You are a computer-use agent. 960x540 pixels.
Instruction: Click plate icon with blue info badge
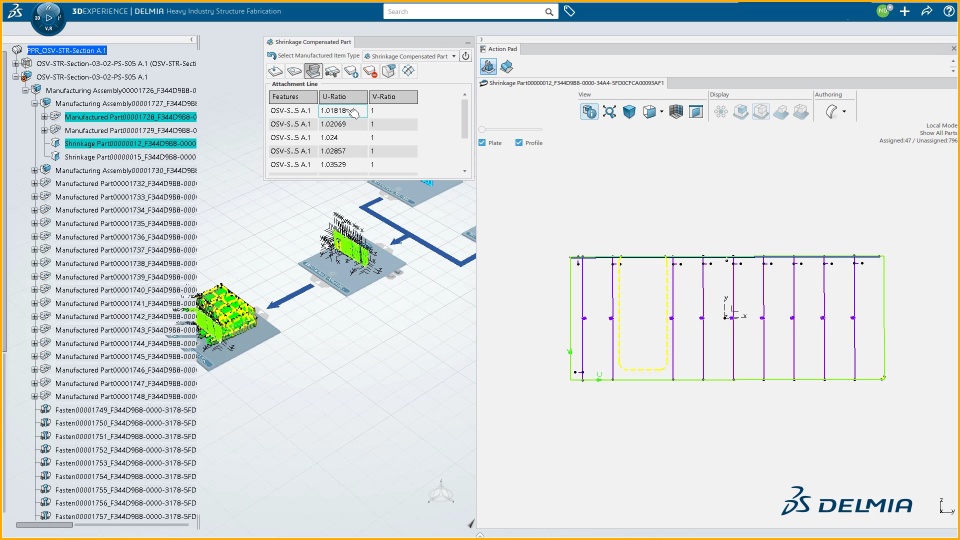351,72
